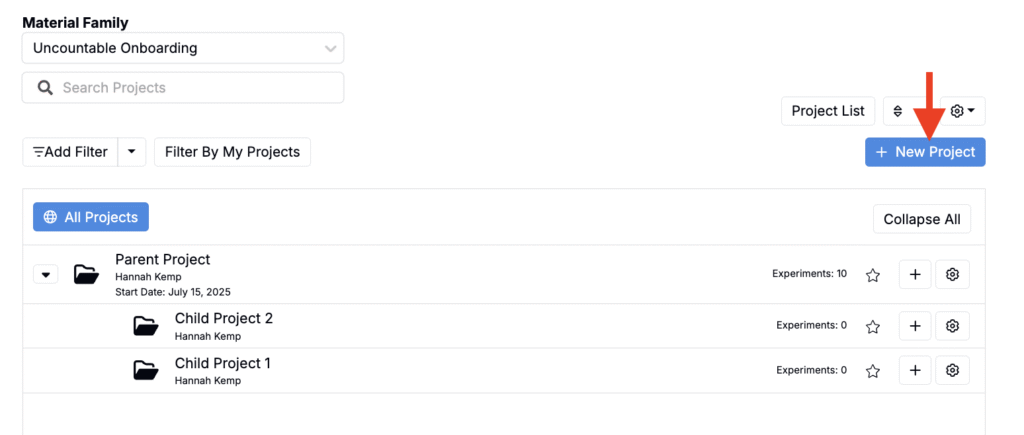The image size is (1024, 435).
Task: Add item under Child Project 2
Action: pyautogui.click(x=915, y=326)
